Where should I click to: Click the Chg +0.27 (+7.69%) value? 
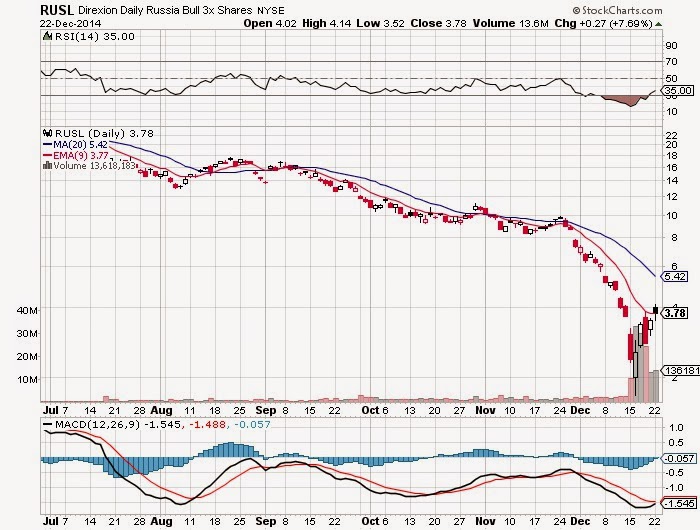pyautogui.click(x=604, y=24)
